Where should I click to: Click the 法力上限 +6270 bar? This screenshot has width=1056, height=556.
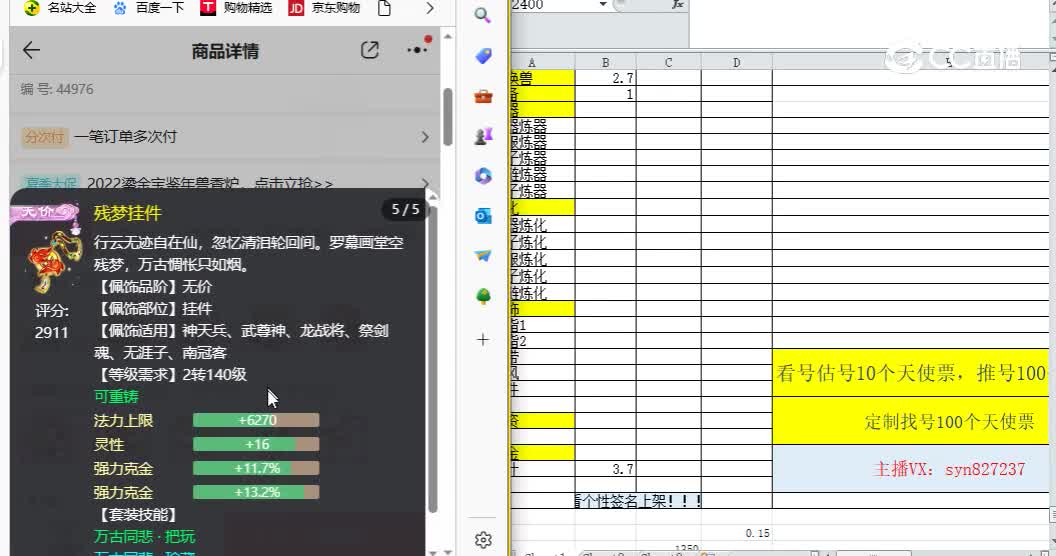pyautogui.click(x=256, y=420)
